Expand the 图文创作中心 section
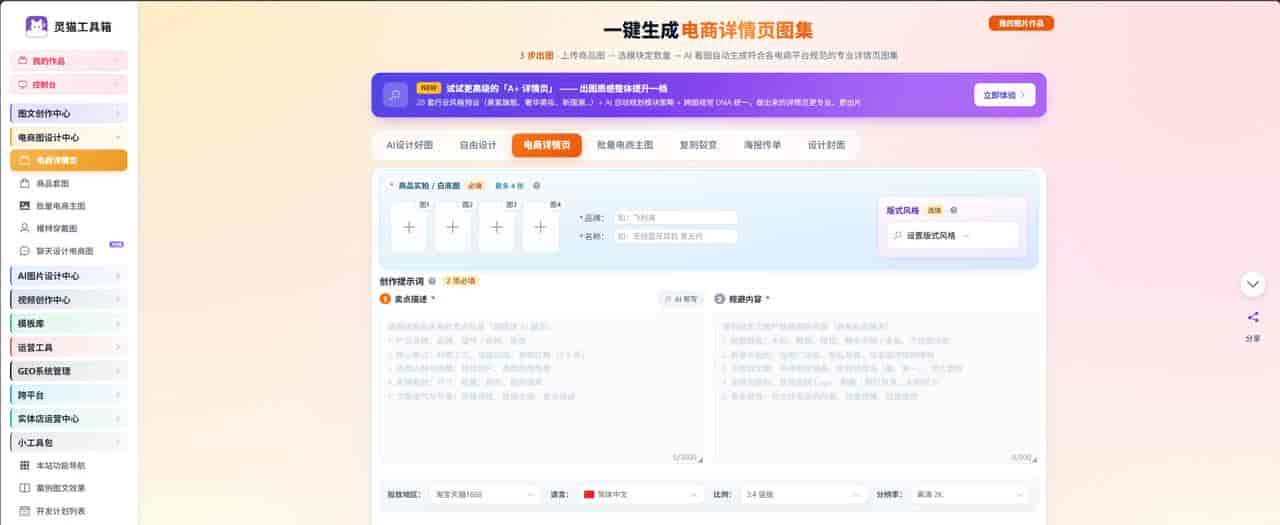Viewport: 1280px width, 525px height. point(69,113)
